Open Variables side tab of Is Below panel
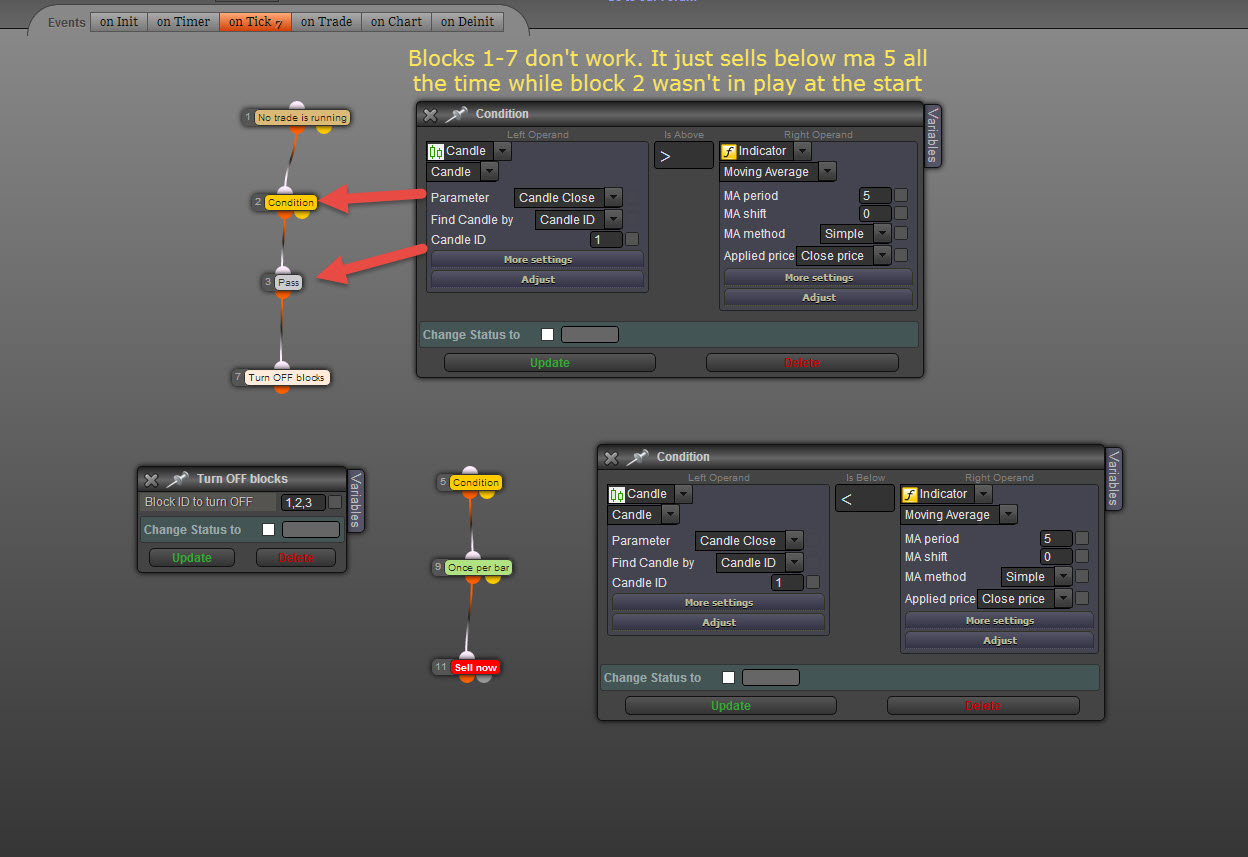This screenshot has height=857, width=1248. click(1114, 479)
